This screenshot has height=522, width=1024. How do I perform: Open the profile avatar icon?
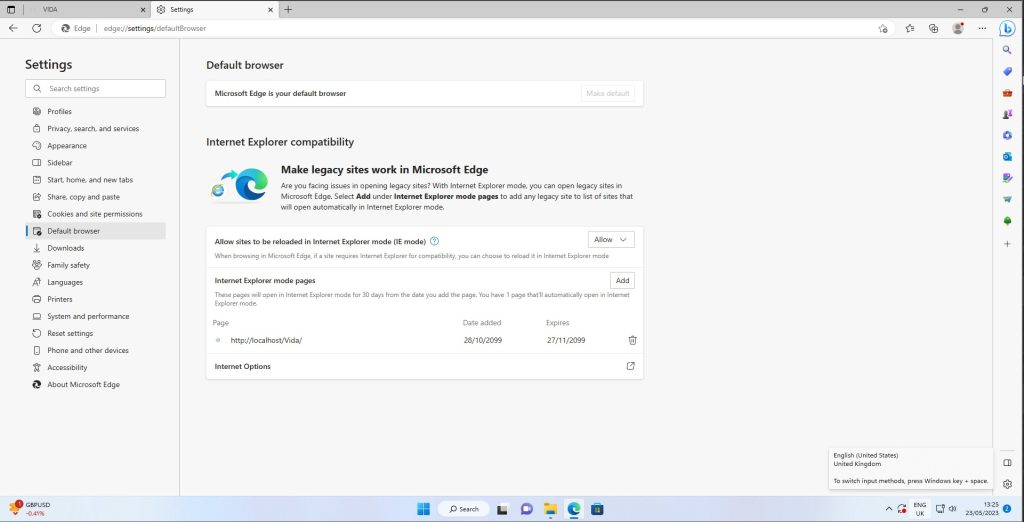coord(958,28)
